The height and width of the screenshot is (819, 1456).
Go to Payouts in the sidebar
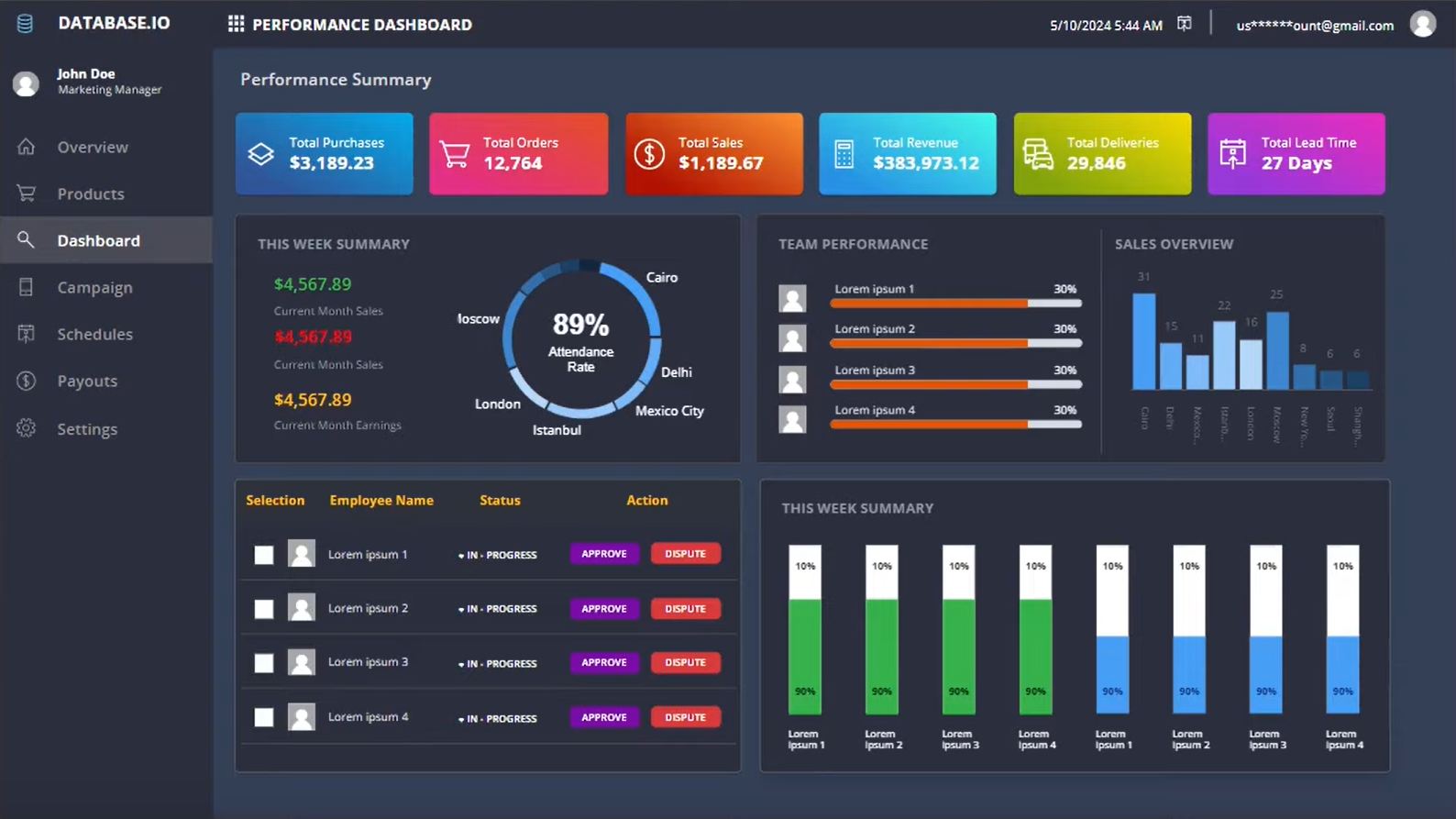[x=87, y=381]
